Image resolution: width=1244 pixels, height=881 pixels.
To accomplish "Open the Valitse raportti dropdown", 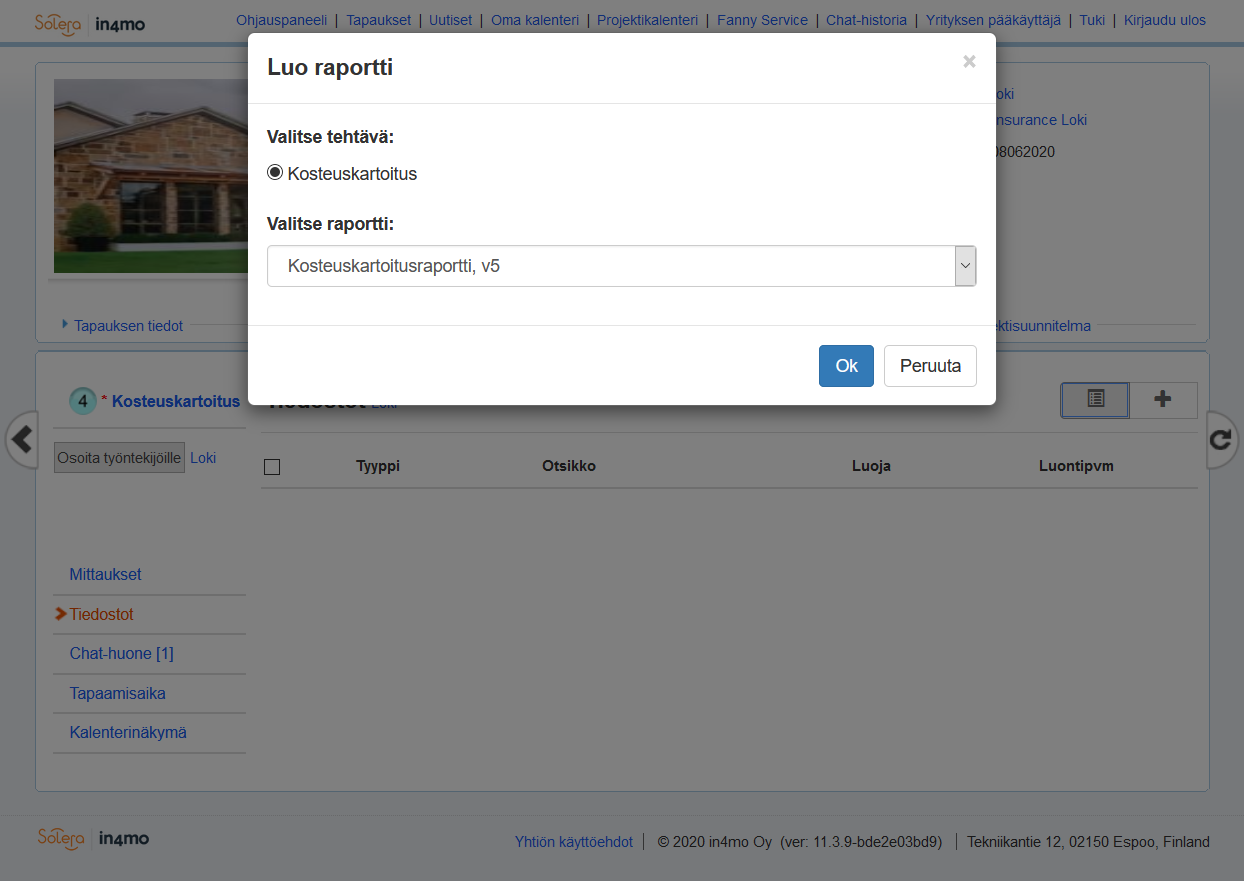I will point(621,266).
